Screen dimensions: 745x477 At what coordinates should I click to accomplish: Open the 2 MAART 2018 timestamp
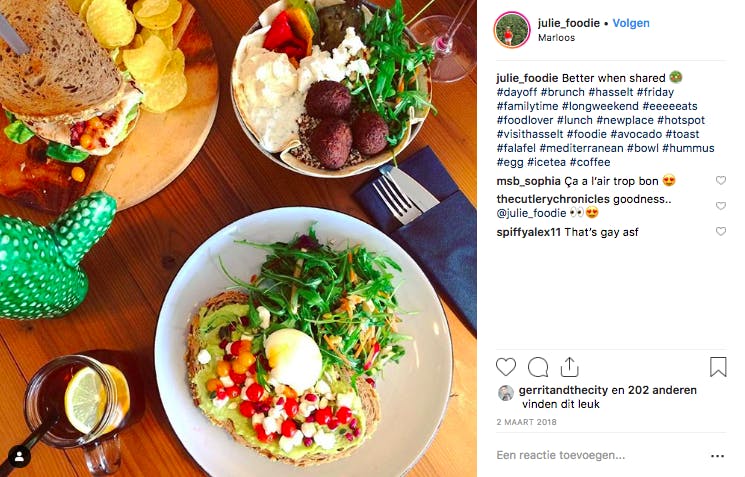(x=526, y=422)
